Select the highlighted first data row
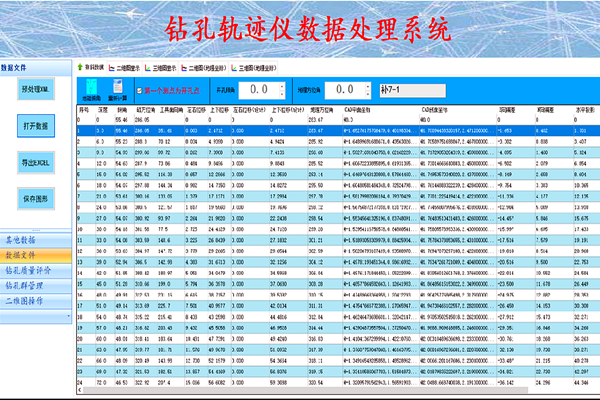 (300, 130)
